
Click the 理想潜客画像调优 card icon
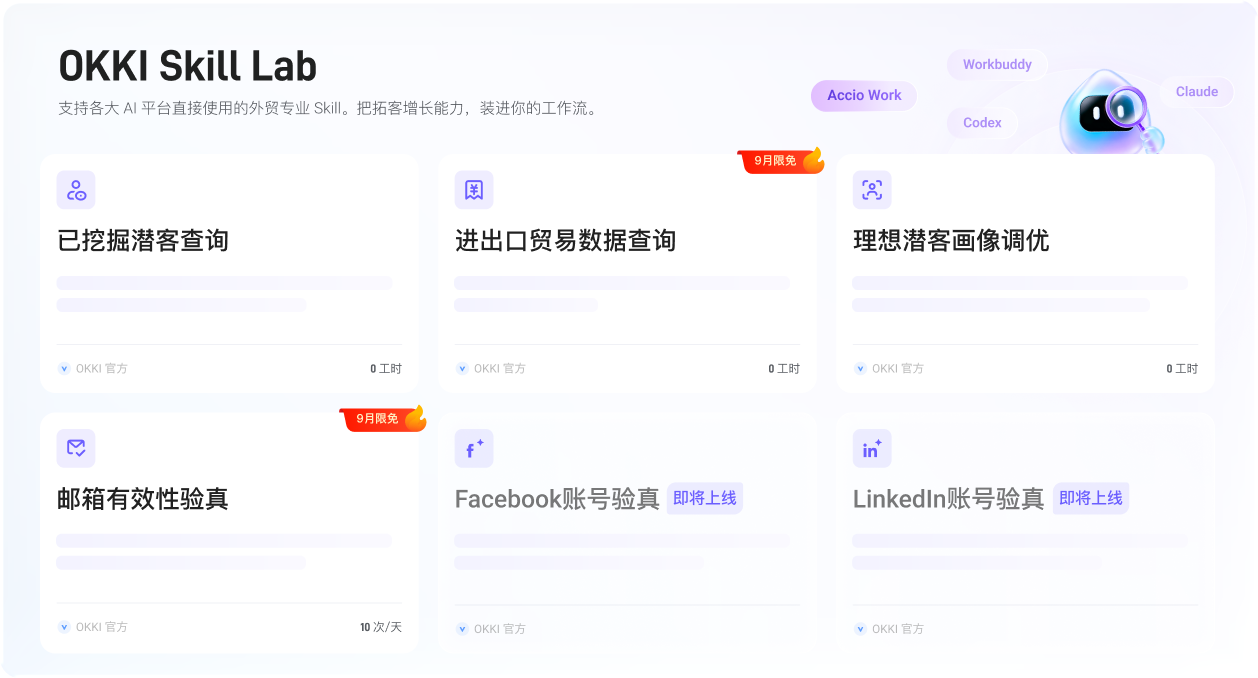click(872, 190)
